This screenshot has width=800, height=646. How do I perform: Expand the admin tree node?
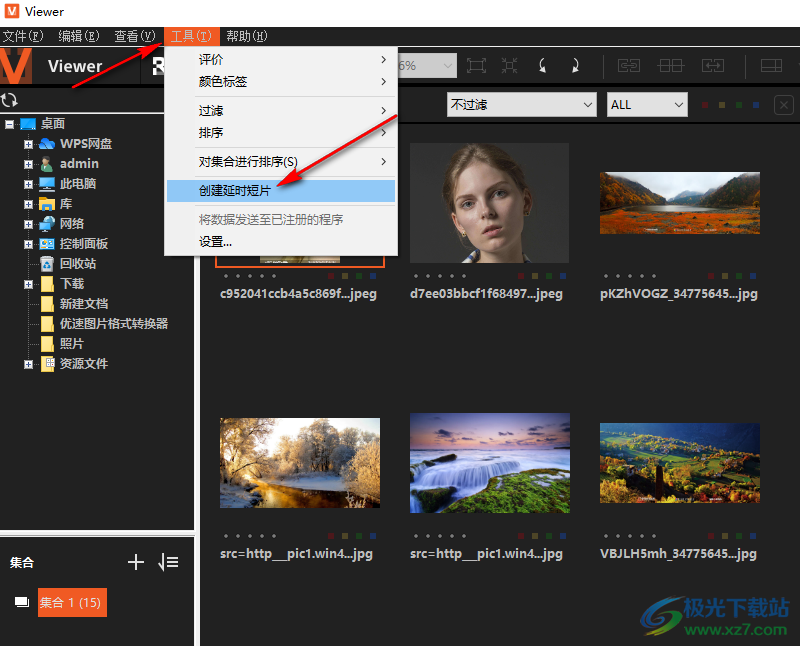29,164
